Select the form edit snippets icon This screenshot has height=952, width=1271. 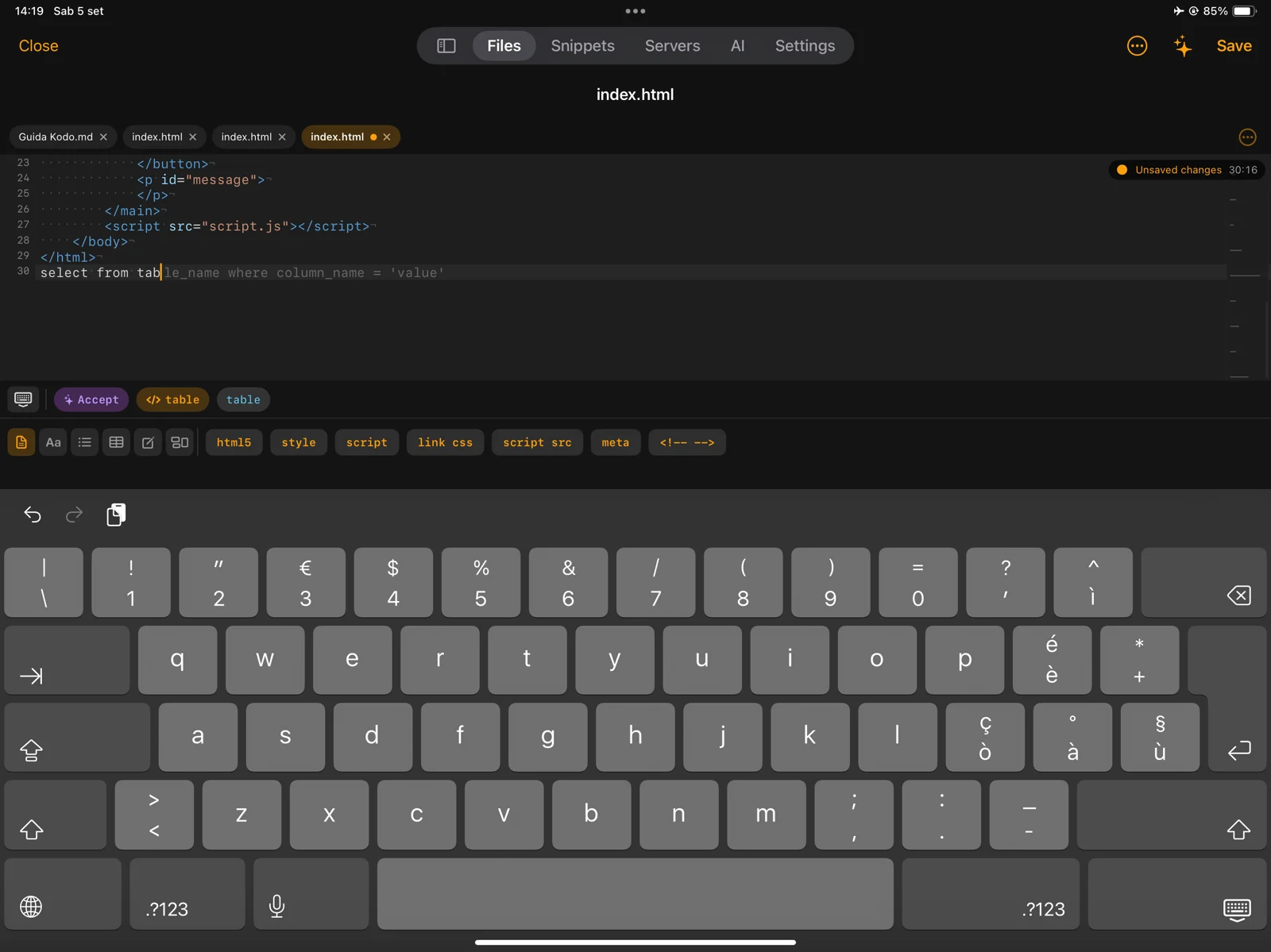(149, 442)
